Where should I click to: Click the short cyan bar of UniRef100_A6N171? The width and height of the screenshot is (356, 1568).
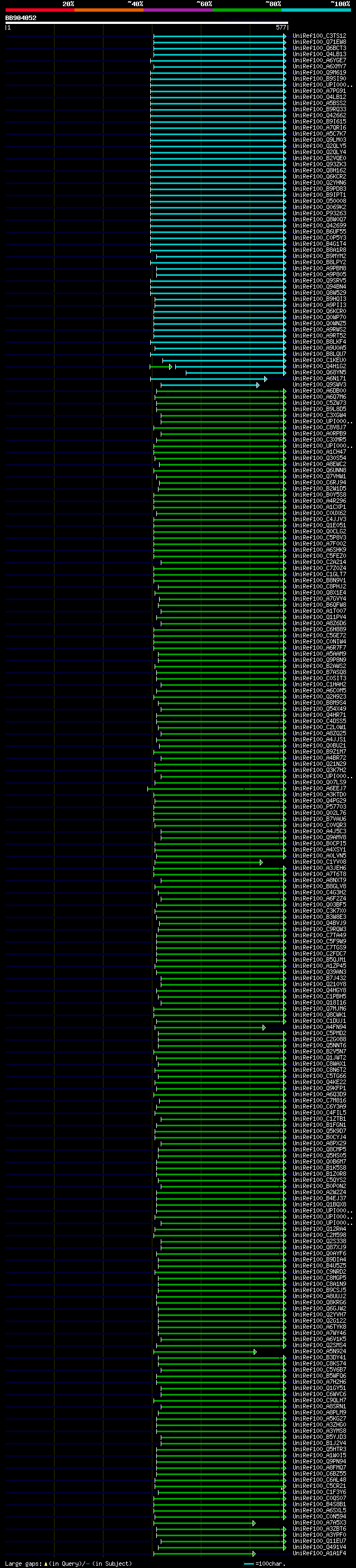click(209, 379)
